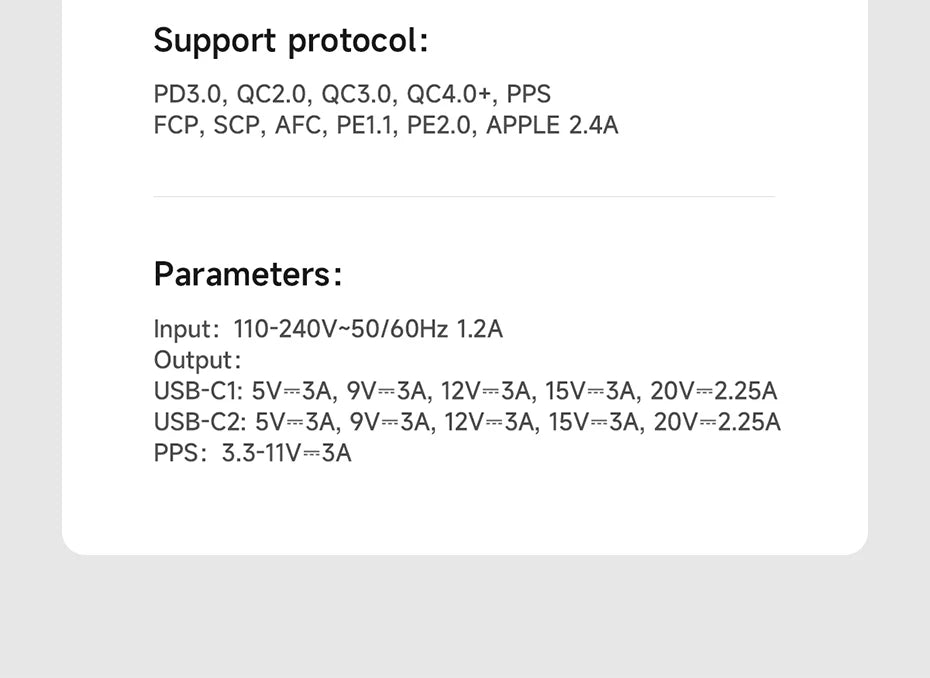This screenshot has height=678, width=930.
Task: Click the "USB-C2:" output label
Action: pyautogui.click(x=200, y=422)
